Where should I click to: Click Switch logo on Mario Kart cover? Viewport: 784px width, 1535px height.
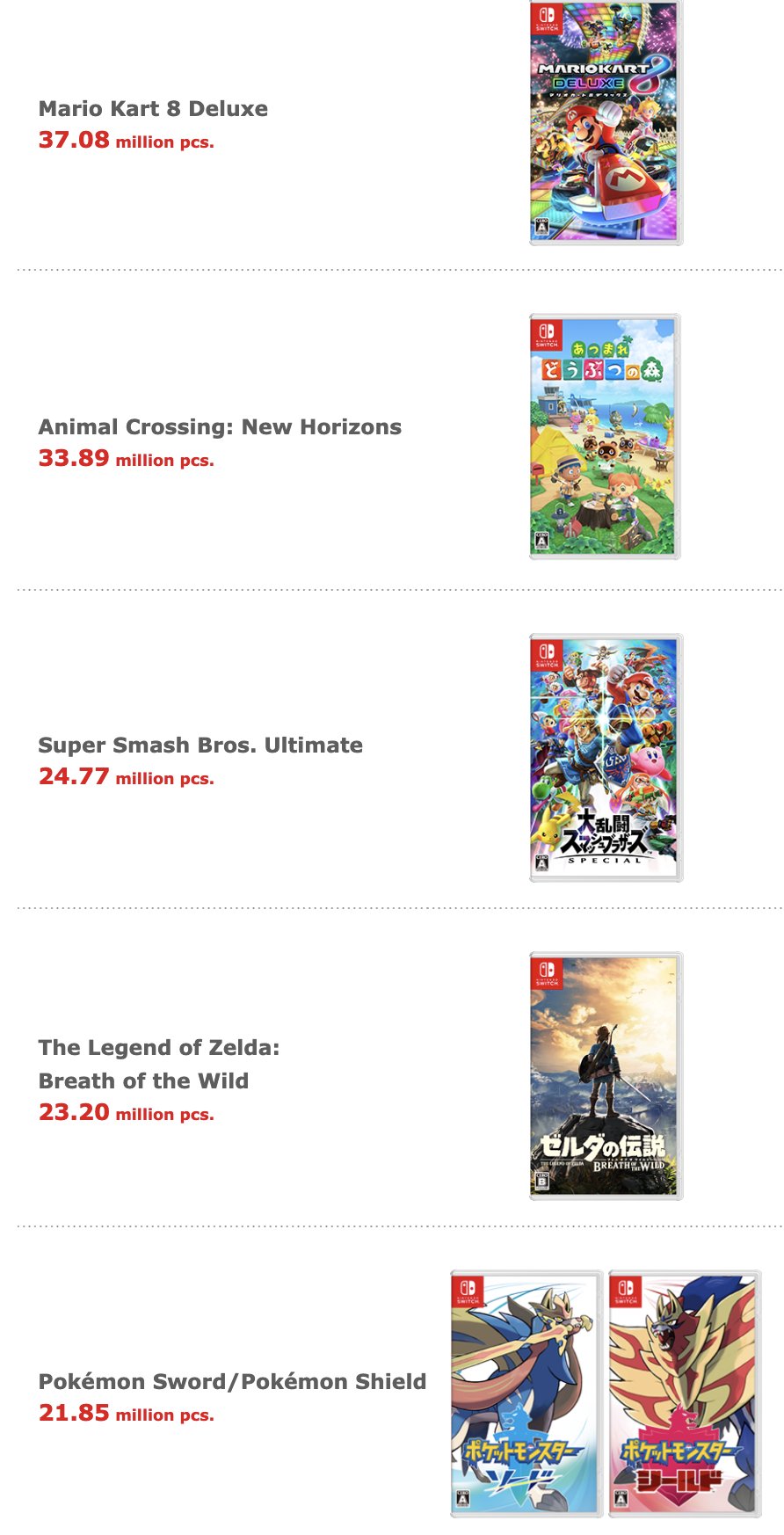click(x=547, y=18)
